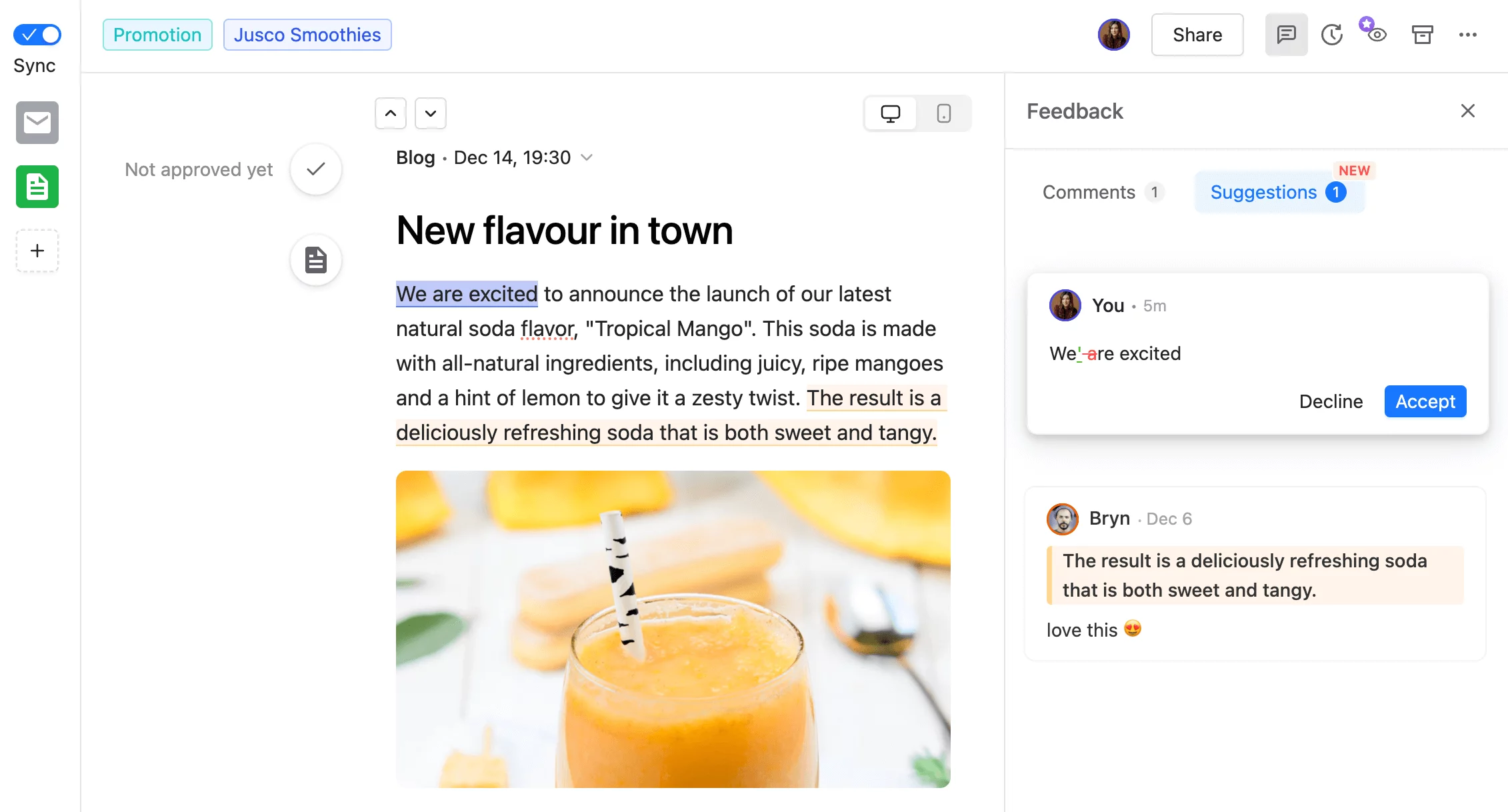Click the archive/storage icon
This screenshot has width=1508, height=812.
coord(1422,34)
